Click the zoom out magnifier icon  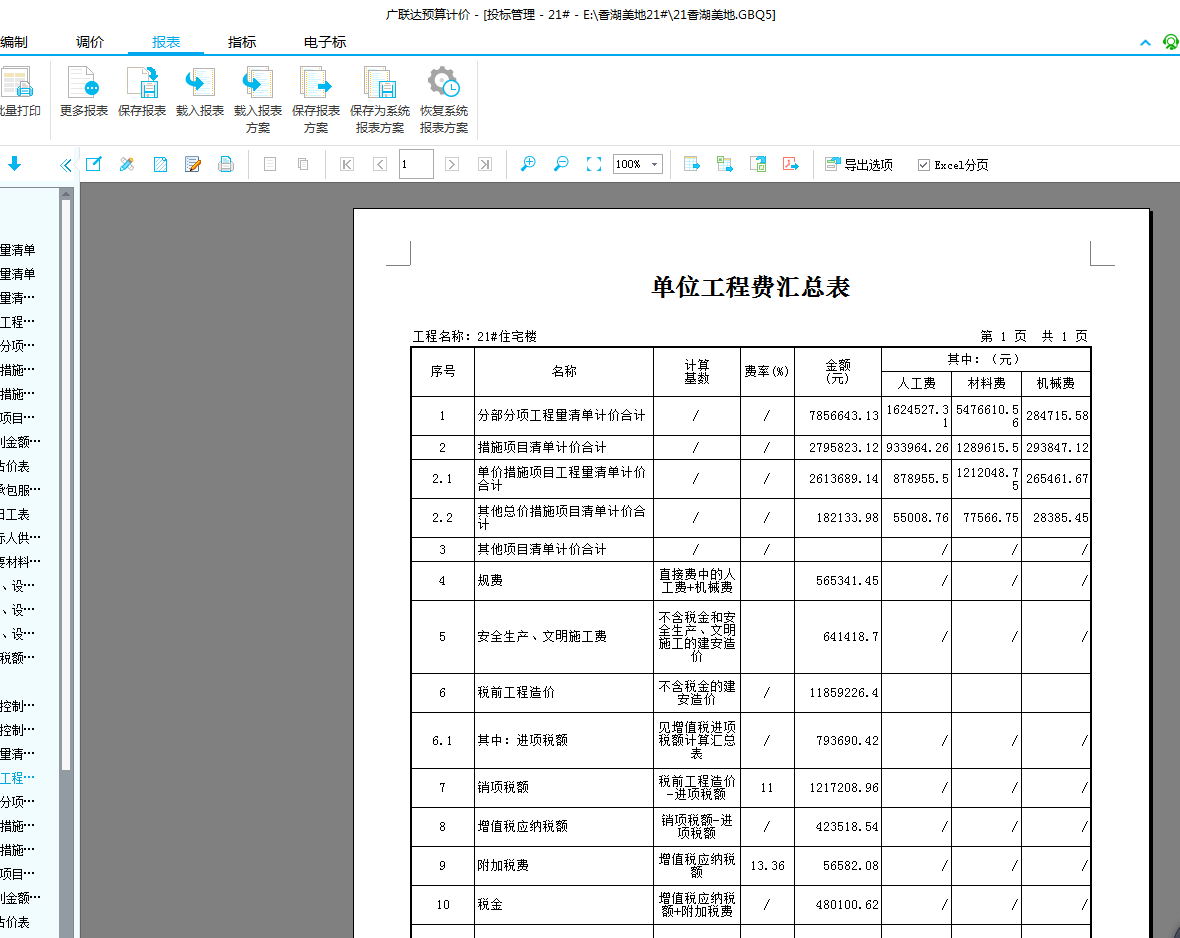[x=561, y=163]
